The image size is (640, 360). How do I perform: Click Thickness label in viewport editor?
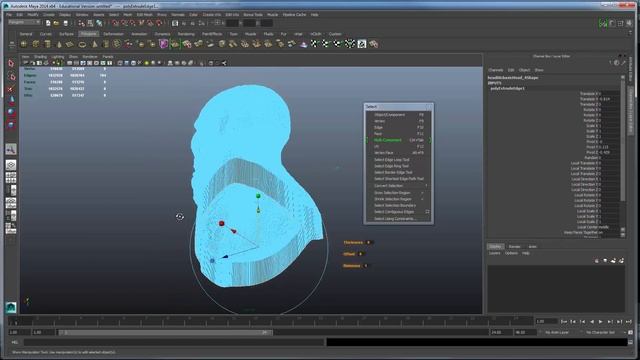(353, 242)
